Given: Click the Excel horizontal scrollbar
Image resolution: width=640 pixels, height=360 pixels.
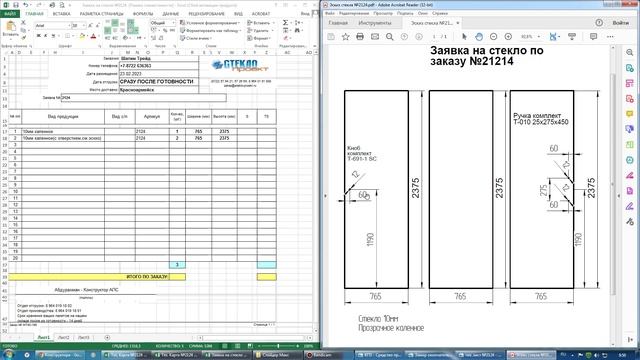Looking at the screenshot, I should click(x=255, y=338).
